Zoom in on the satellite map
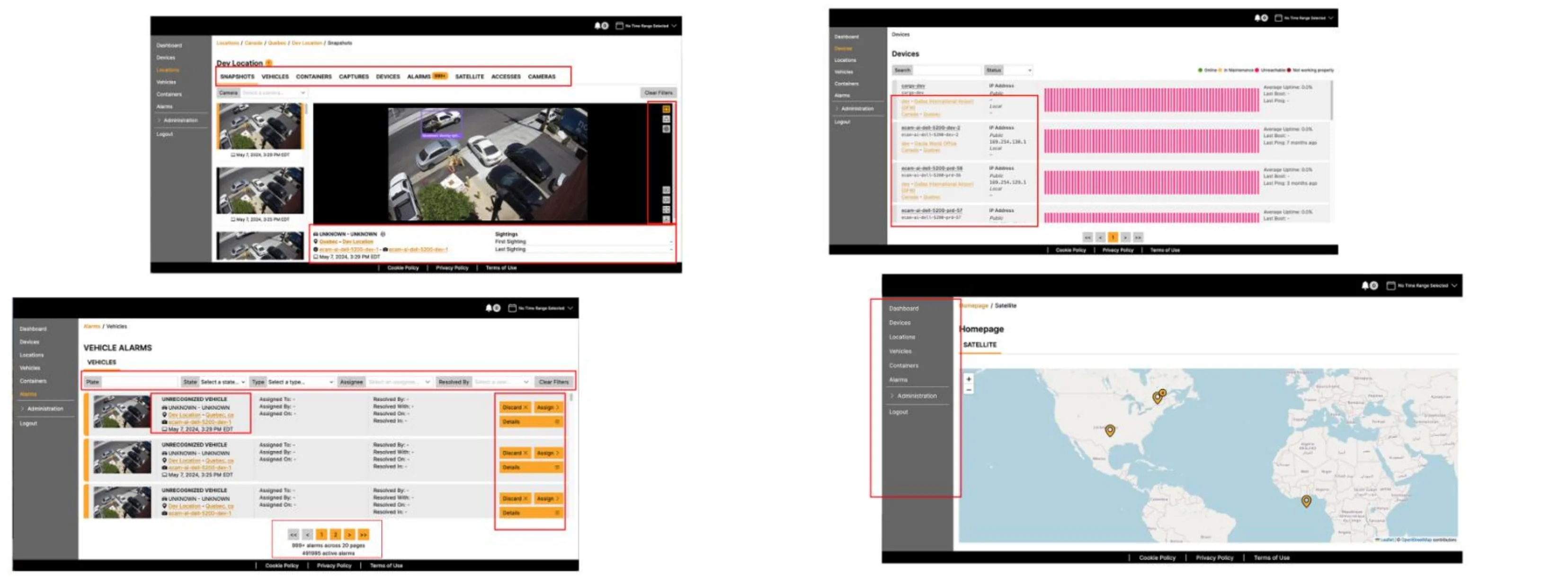 click(x=969, y=379)
